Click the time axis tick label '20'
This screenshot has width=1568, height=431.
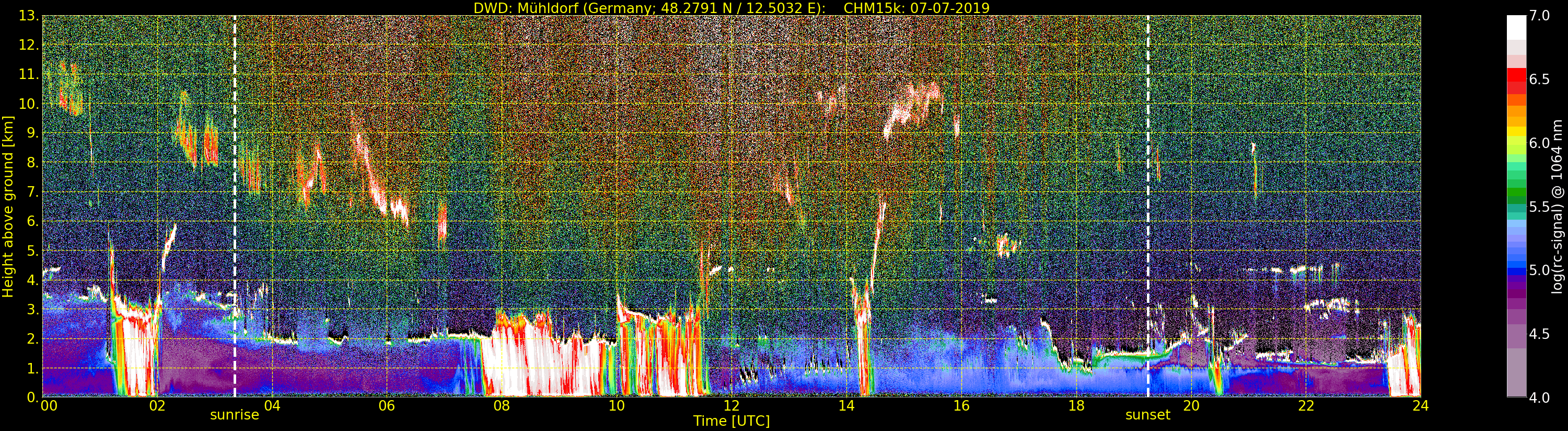coord(1191,406)
